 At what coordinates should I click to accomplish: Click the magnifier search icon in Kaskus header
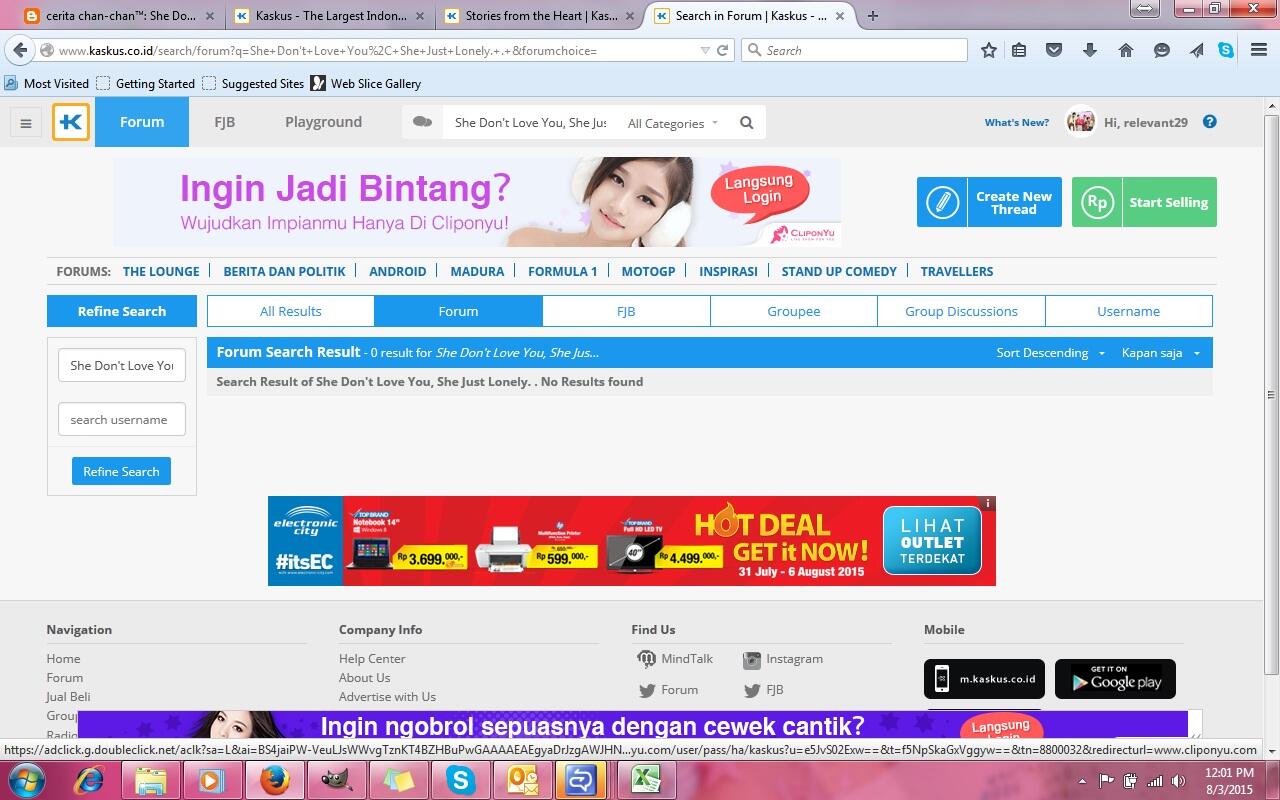[x=746, y=123]
